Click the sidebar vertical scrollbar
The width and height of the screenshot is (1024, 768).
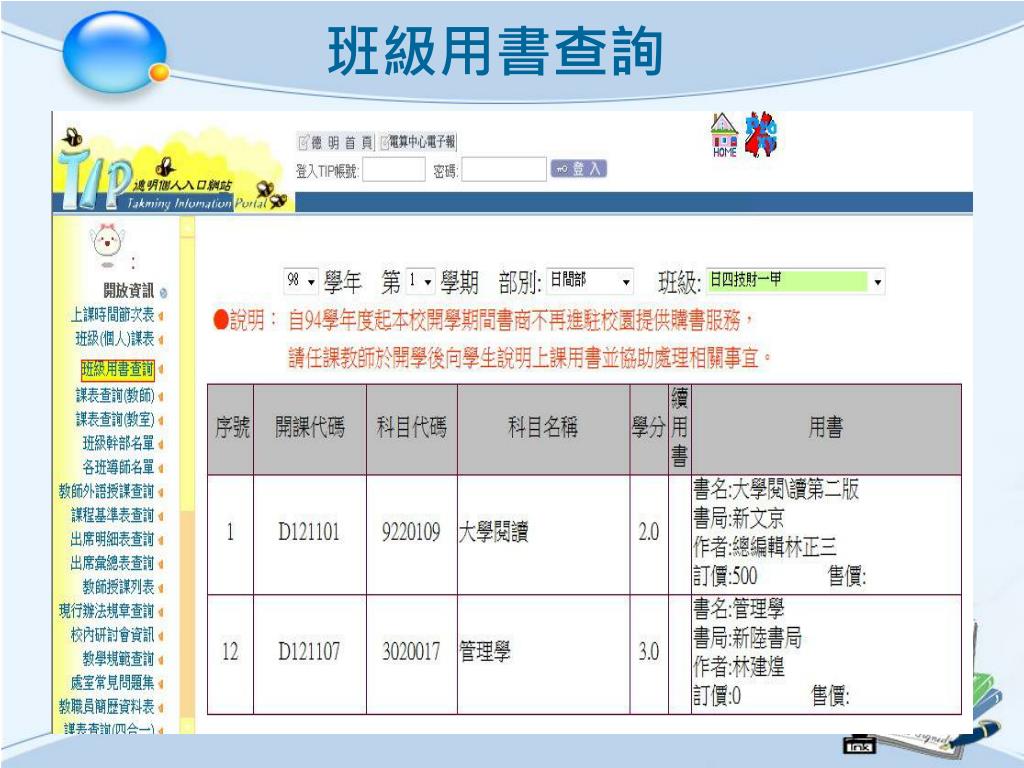pos(187,475)
